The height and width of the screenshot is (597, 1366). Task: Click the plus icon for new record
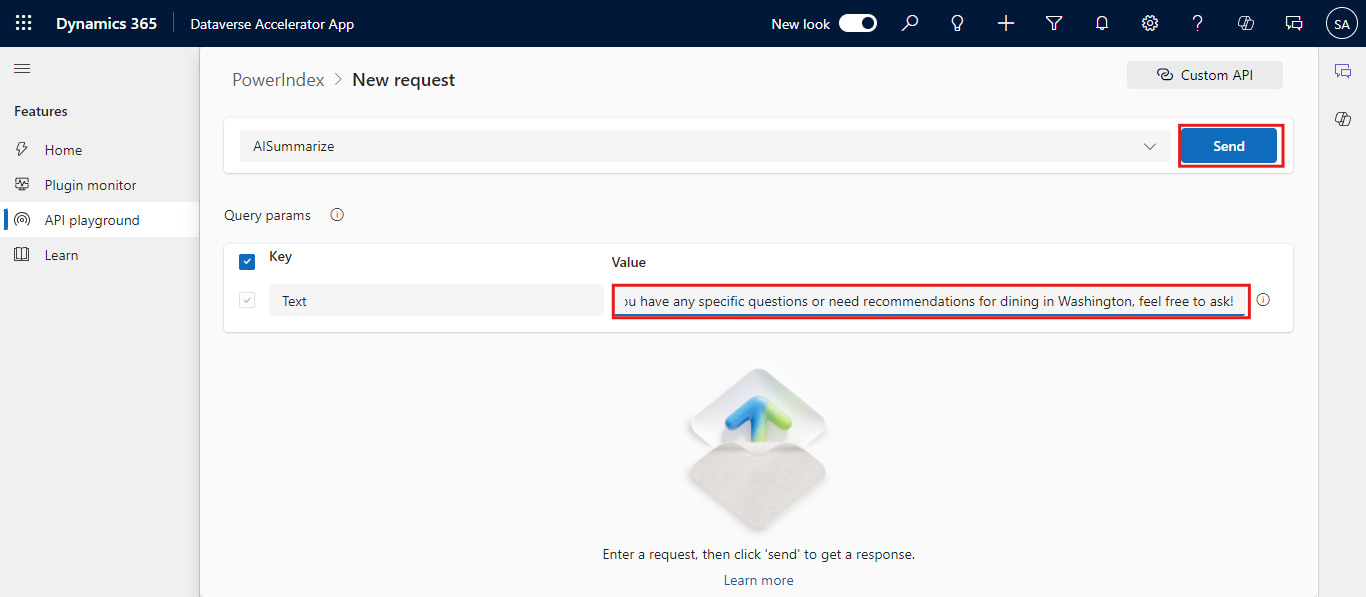pyautogui.click(x=1006, y=23)
